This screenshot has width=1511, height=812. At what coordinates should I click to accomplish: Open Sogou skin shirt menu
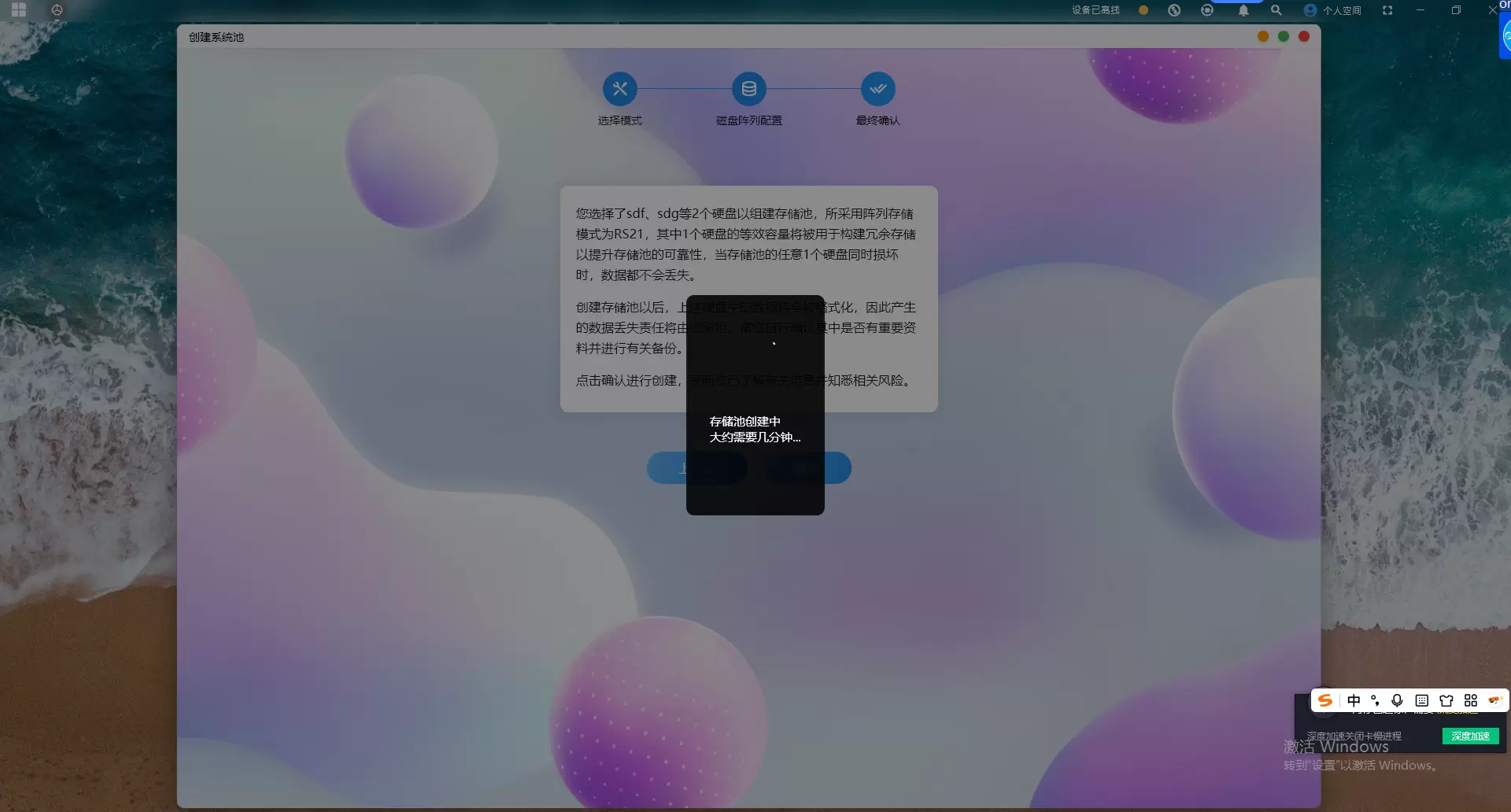point(1446,700)
